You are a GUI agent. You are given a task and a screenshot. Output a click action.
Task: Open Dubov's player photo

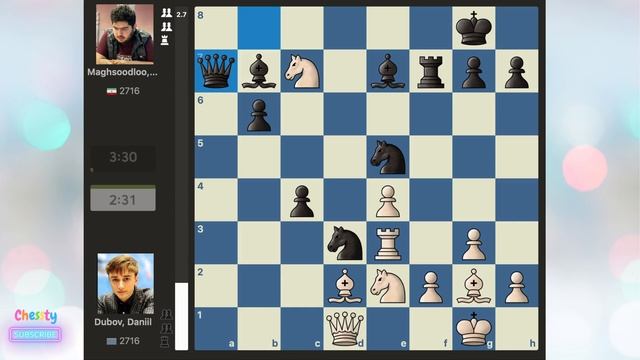[126, 284]
